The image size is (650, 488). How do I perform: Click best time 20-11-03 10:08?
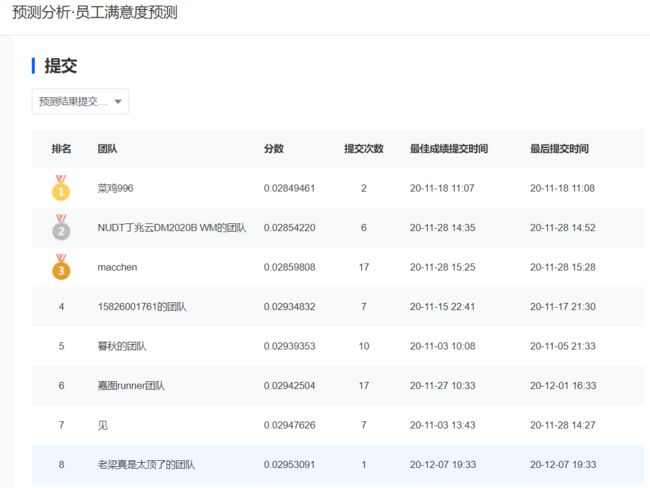point(442,346)
